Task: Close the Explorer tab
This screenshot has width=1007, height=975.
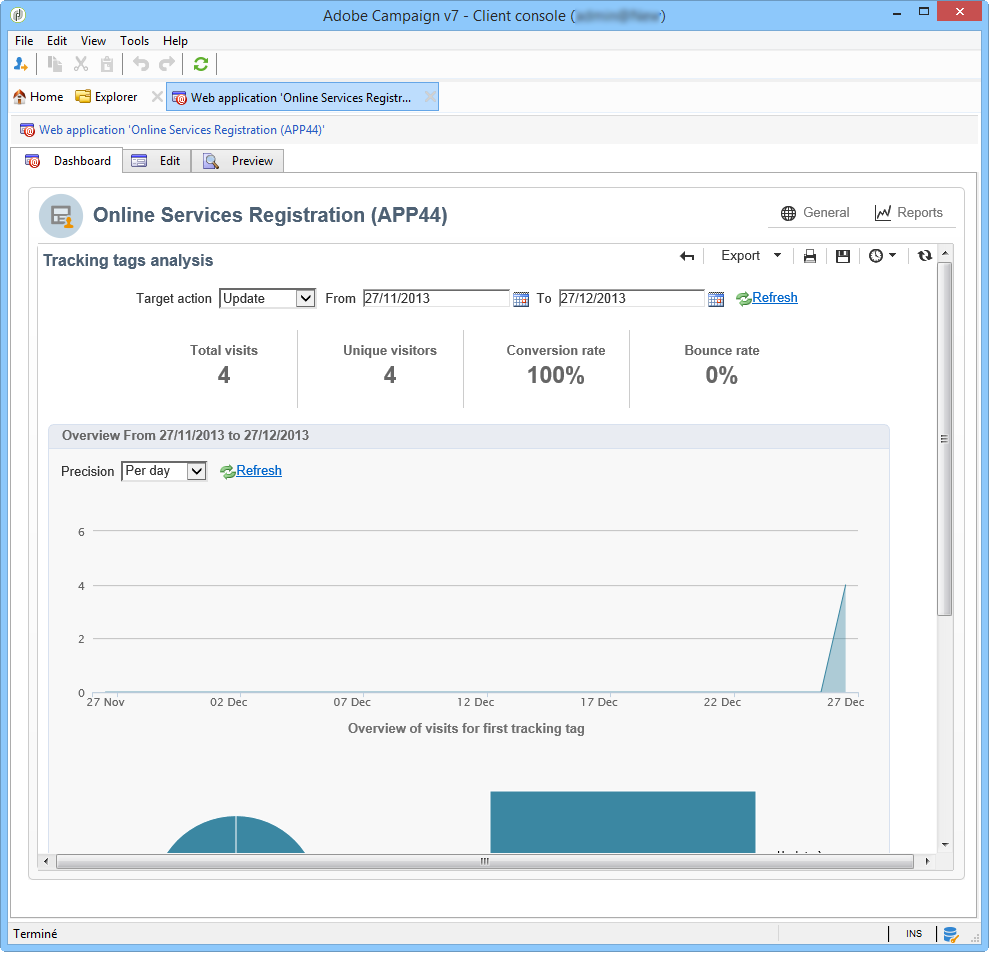Action: (x=157, y=97)
